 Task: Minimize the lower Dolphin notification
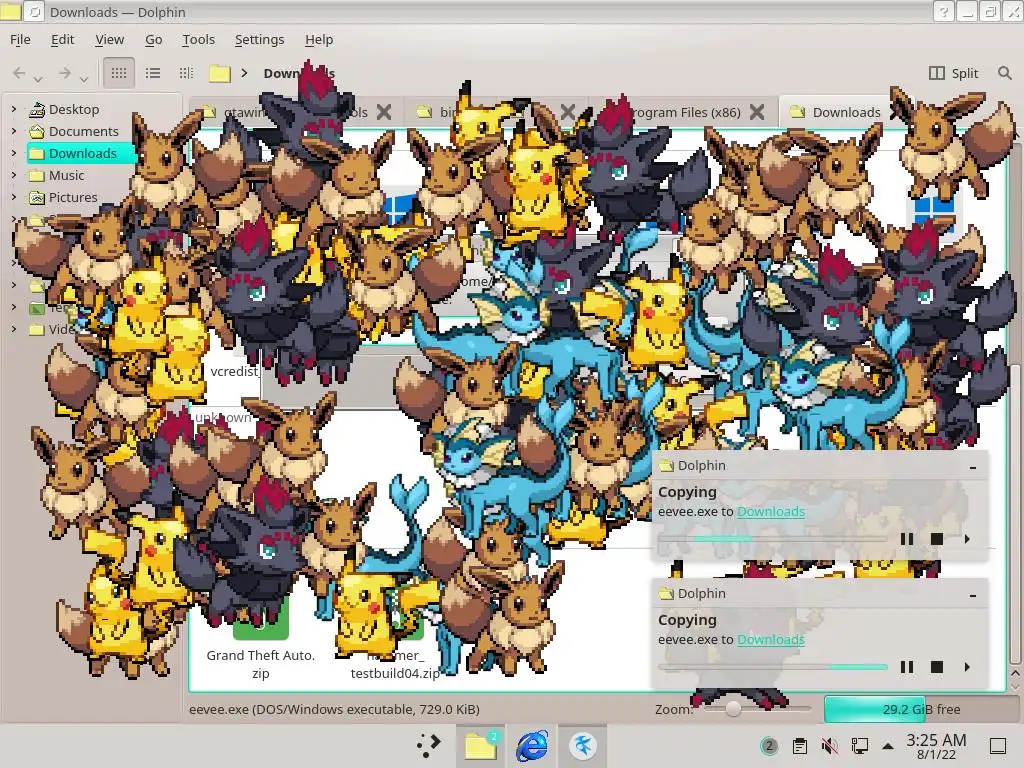coord(973,595)
